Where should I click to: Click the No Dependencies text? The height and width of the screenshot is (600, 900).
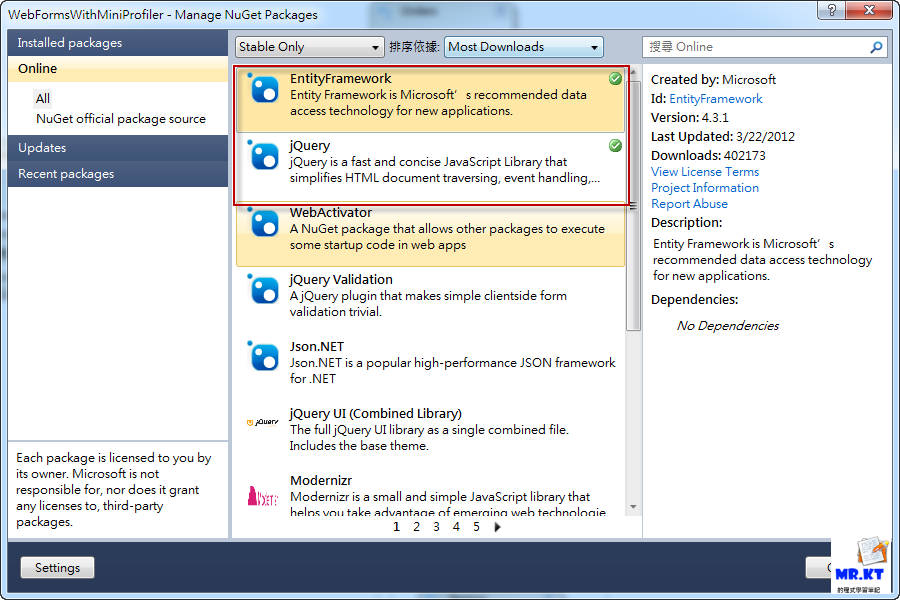[727, 326]
